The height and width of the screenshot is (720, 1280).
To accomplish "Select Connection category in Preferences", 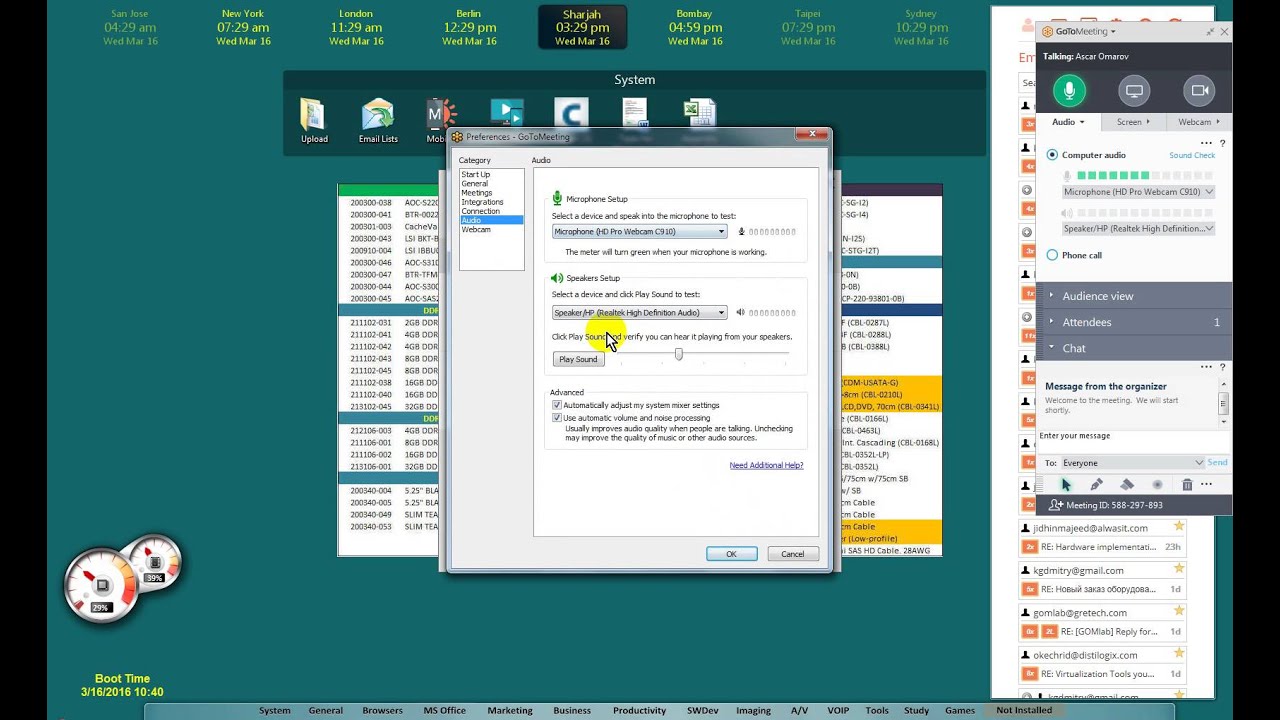I will (480, 211).
